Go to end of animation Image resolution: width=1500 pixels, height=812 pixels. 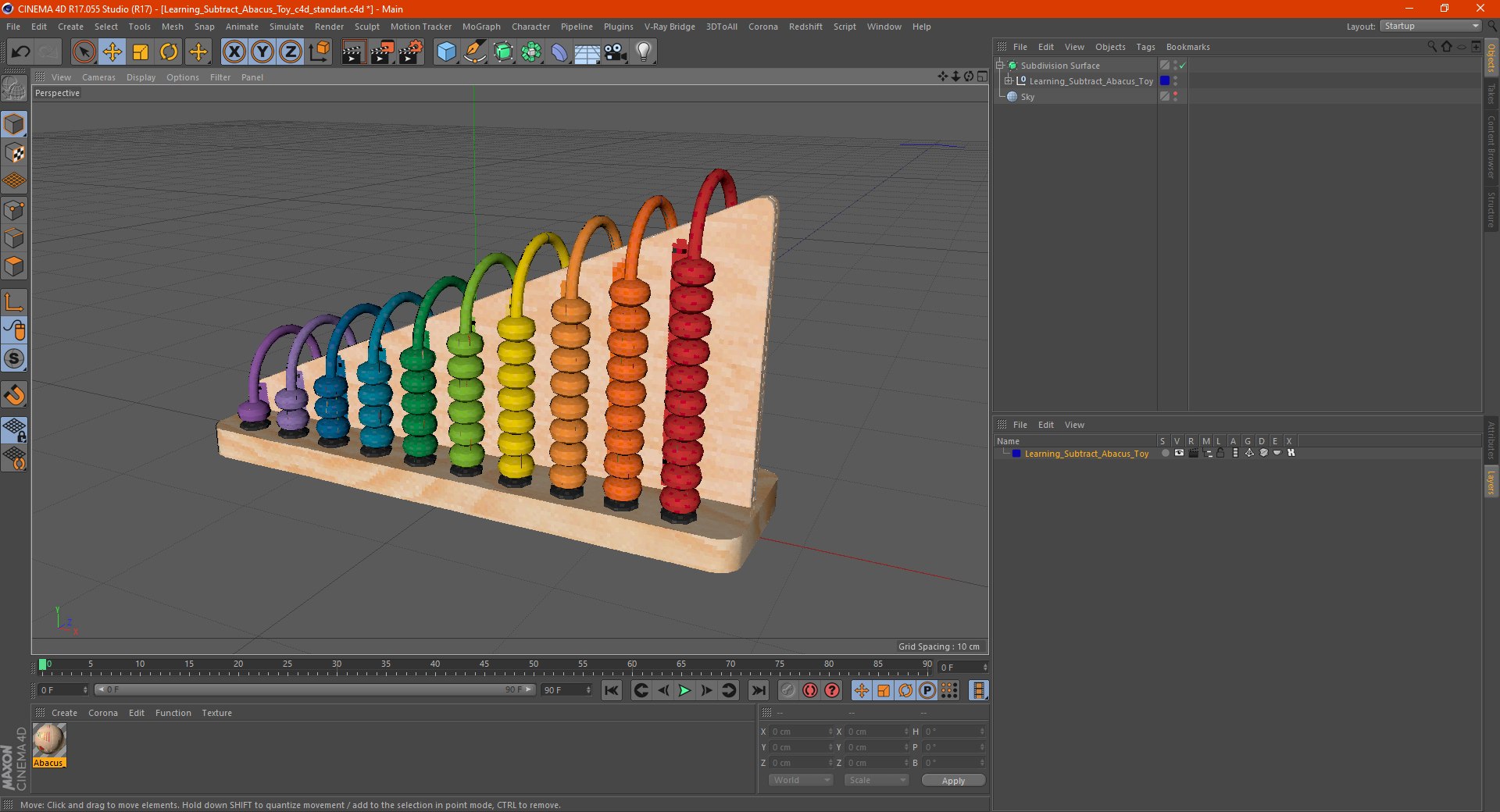(758, 690)
